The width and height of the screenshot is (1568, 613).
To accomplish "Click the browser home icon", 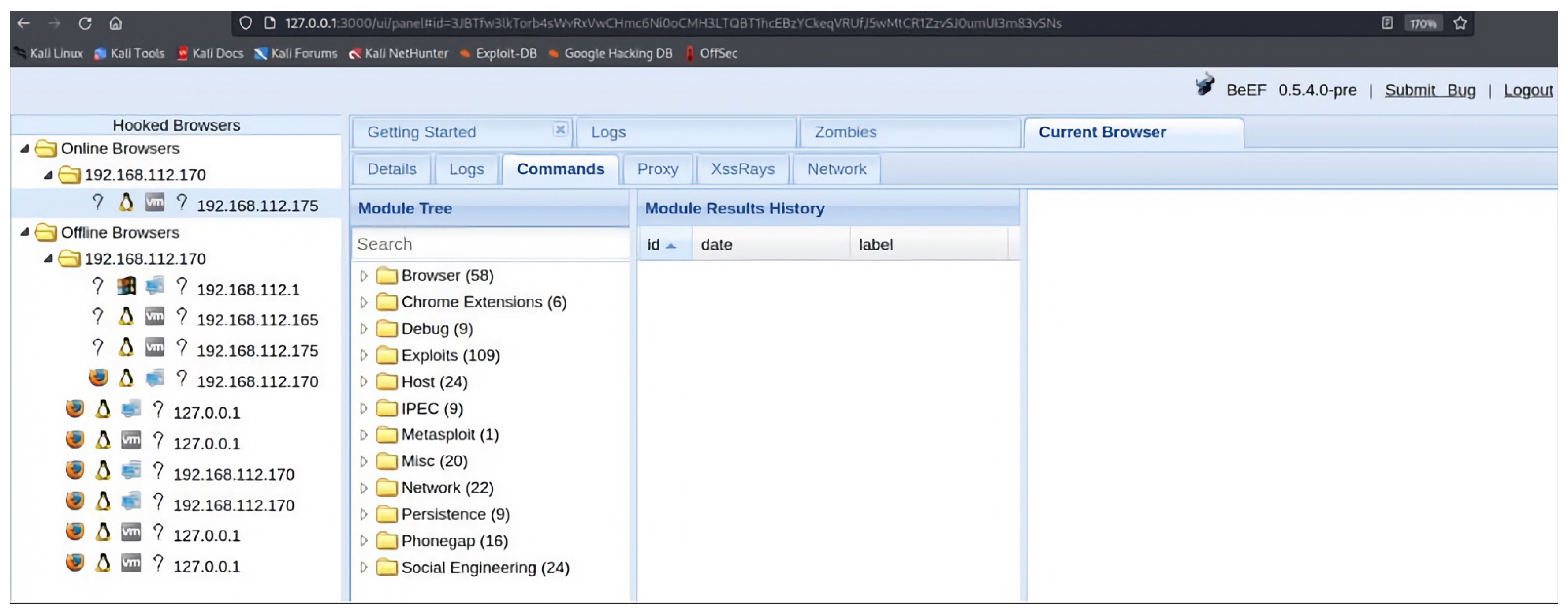I will 115,23.
